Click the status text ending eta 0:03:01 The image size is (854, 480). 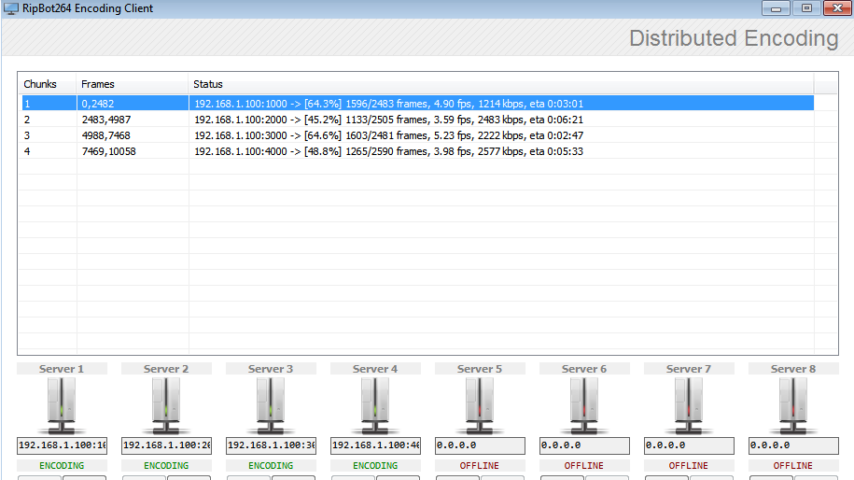point(389,104)
